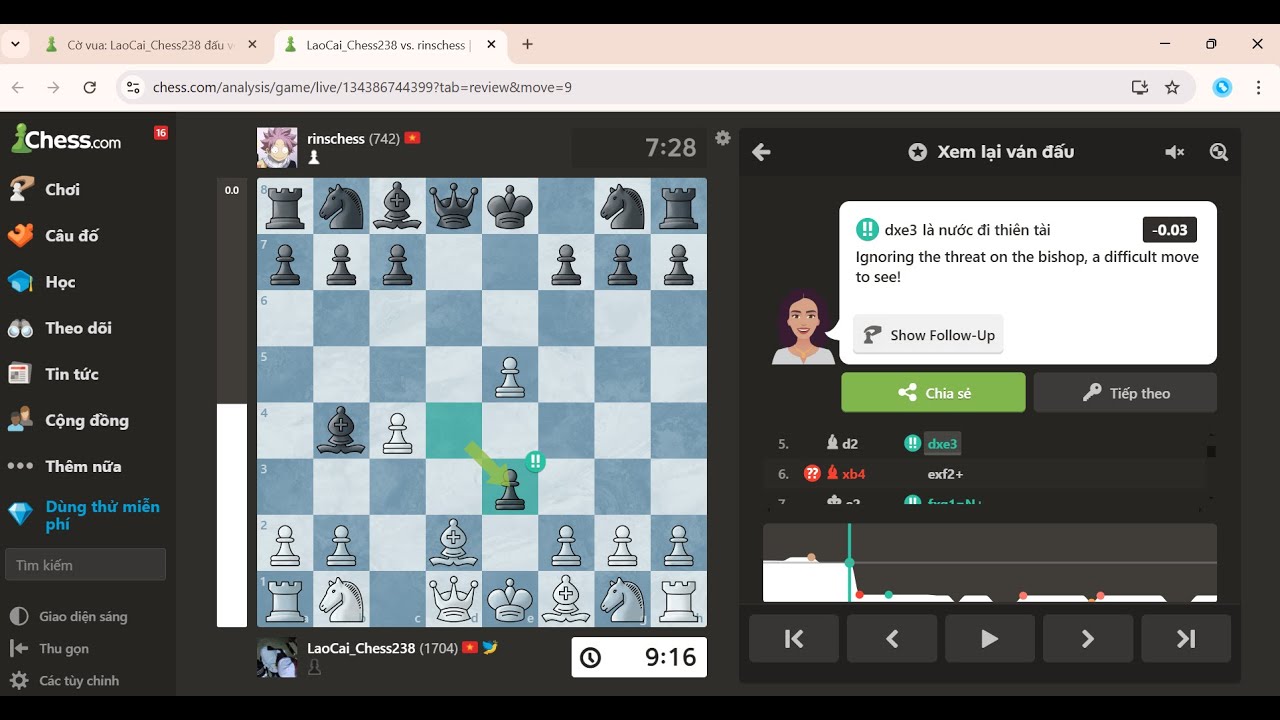The image size is (1280, 720).
Task: Click the address bar URL
Action: coord(362,87)
